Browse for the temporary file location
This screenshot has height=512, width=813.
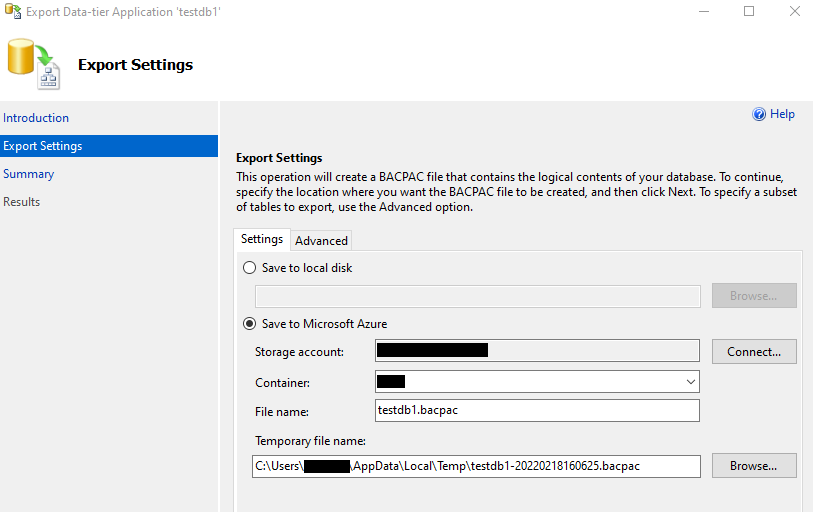753,466
